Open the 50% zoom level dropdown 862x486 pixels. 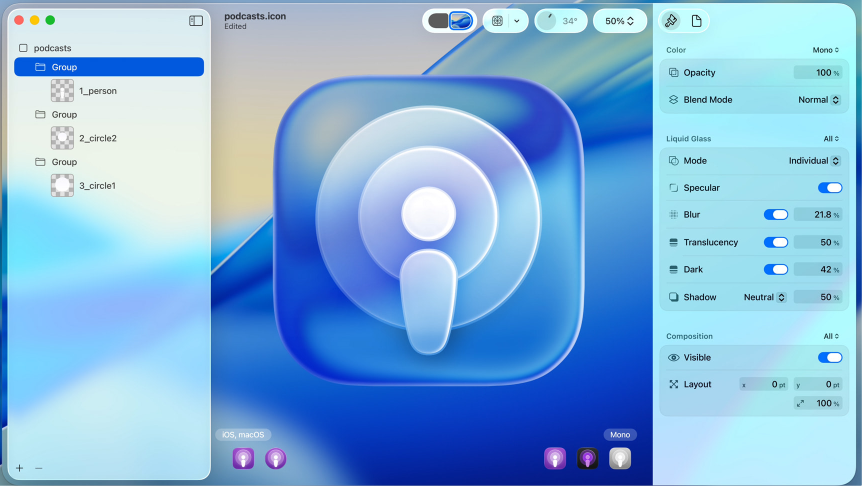click(x=620, y=21)
